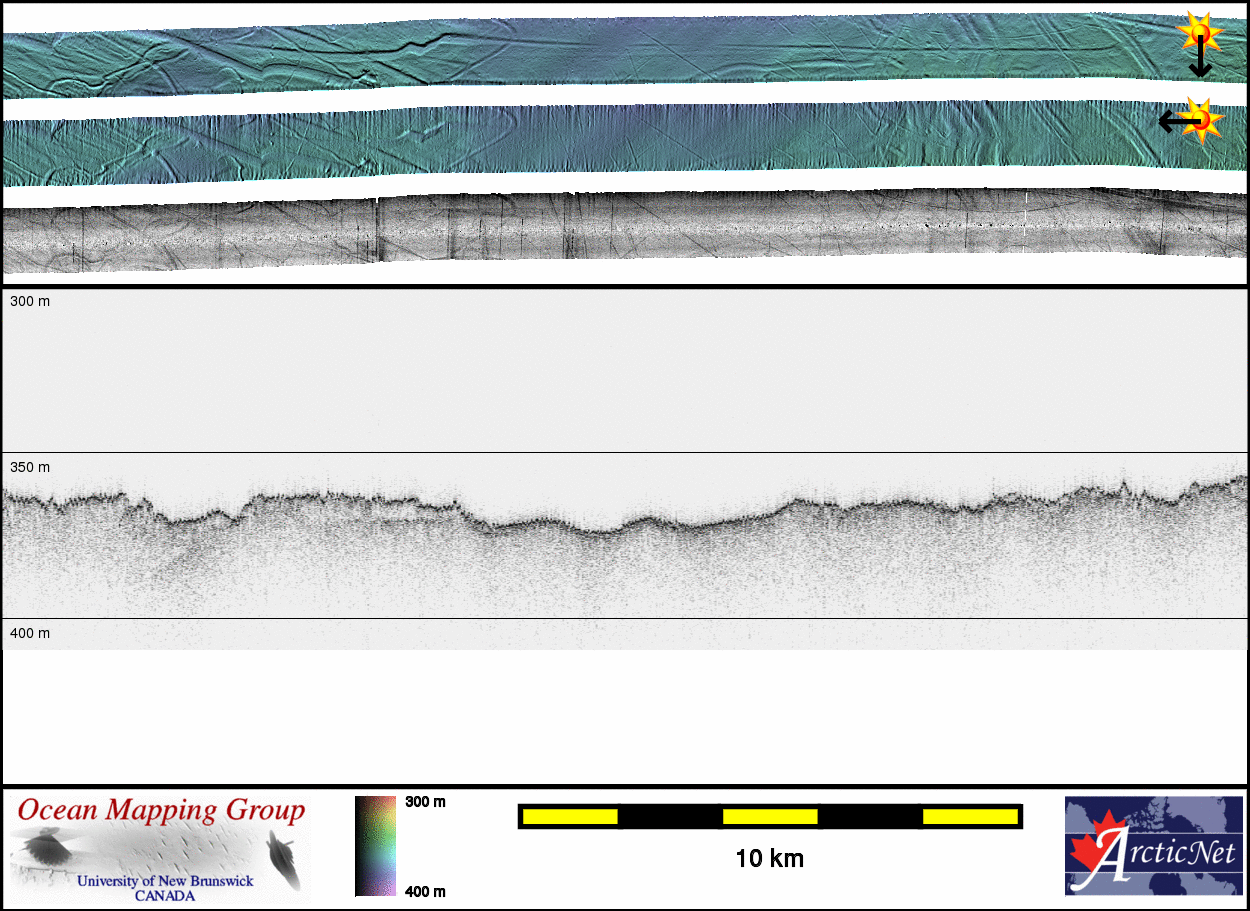This screenshot has width=1250, height=911.
Task: Select the 400 m depth label in profile
Action: 29,633
